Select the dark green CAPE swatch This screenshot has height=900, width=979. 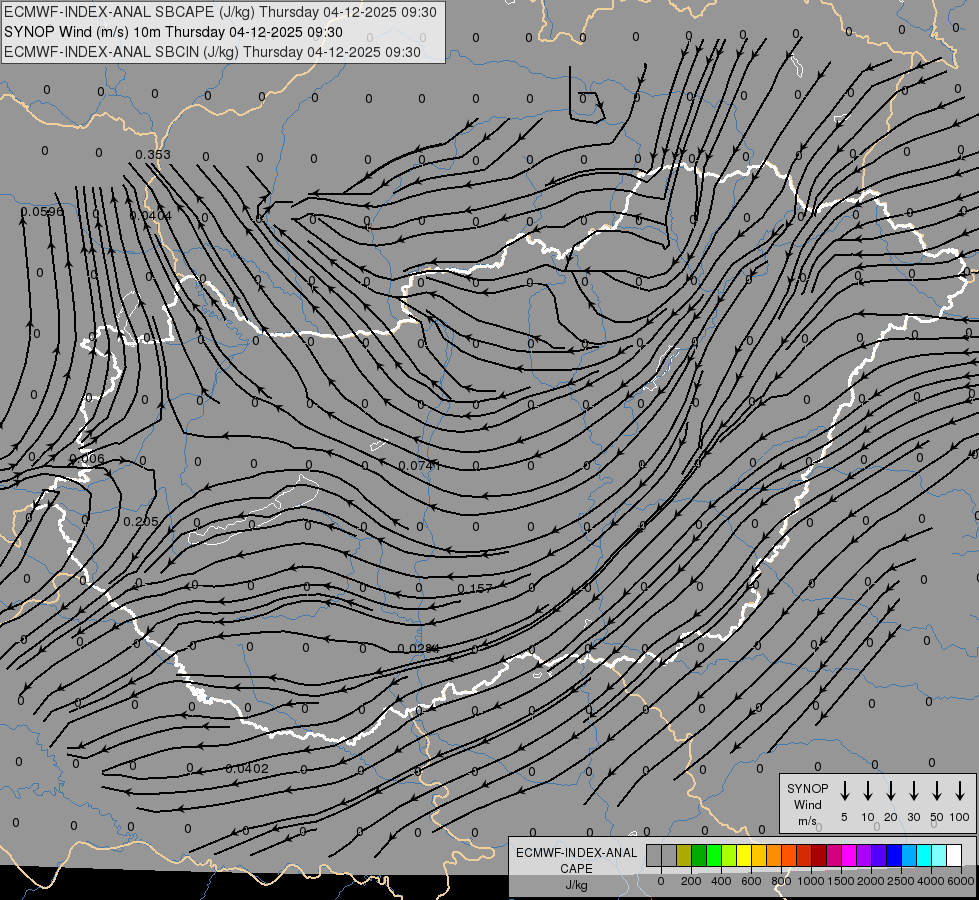[x=699, y=855]
